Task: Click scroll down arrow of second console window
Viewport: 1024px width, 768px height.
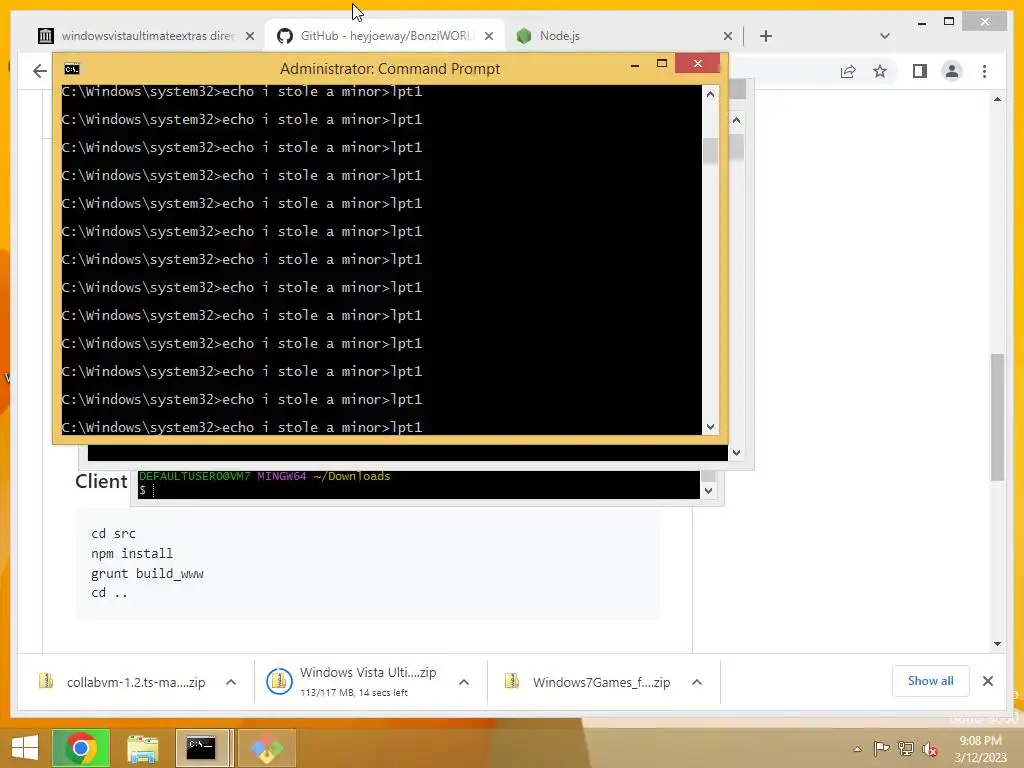Action: point(736,453)
